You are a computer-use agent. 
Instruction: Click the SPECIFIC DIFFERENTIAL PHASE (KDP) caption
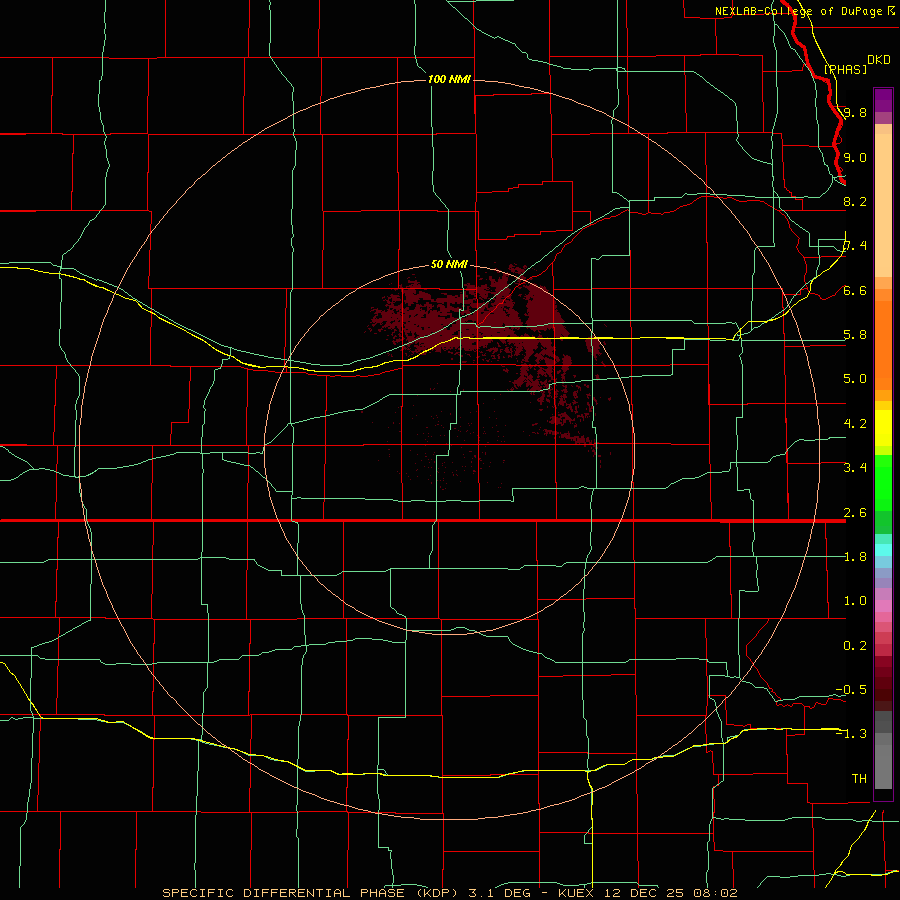coord(311,893)
